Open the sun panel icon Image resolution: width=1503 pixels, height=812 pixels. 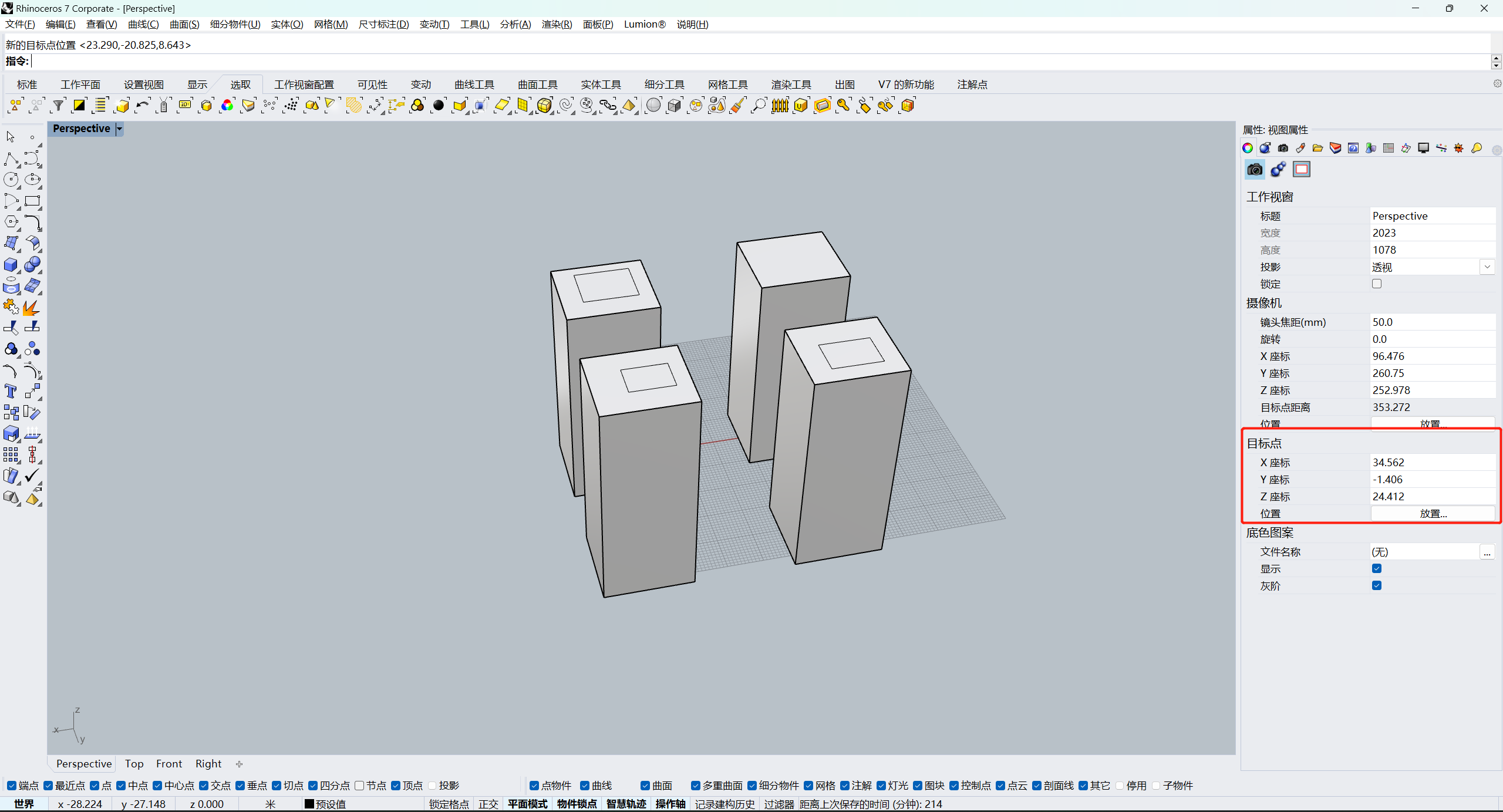pyautogui.click(x=1458, y=148)
